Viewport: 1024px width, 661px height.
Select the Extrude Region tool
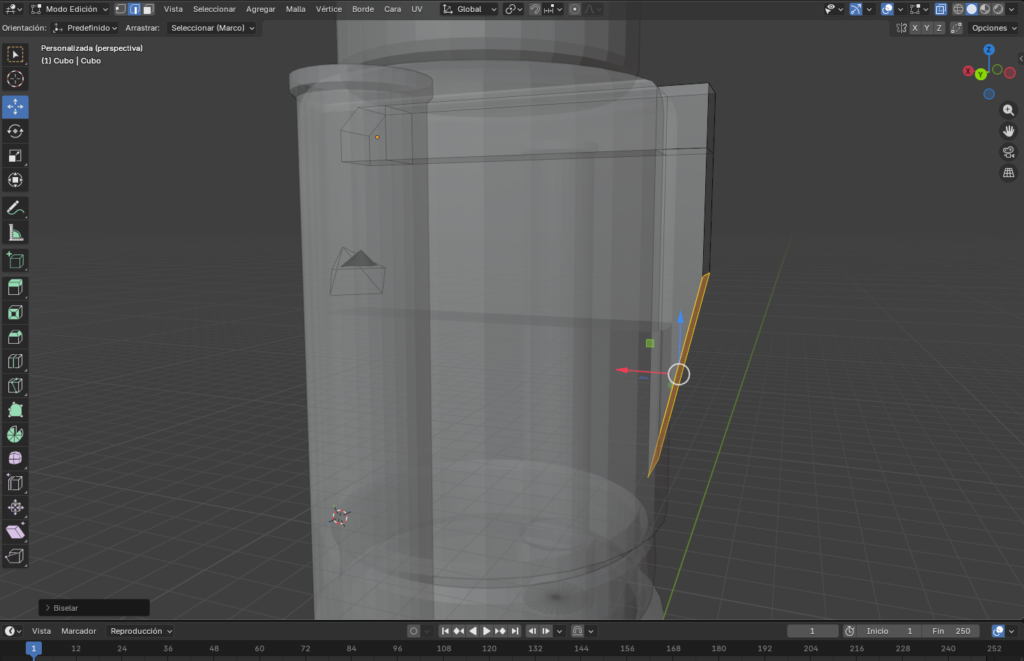[15, 288]
